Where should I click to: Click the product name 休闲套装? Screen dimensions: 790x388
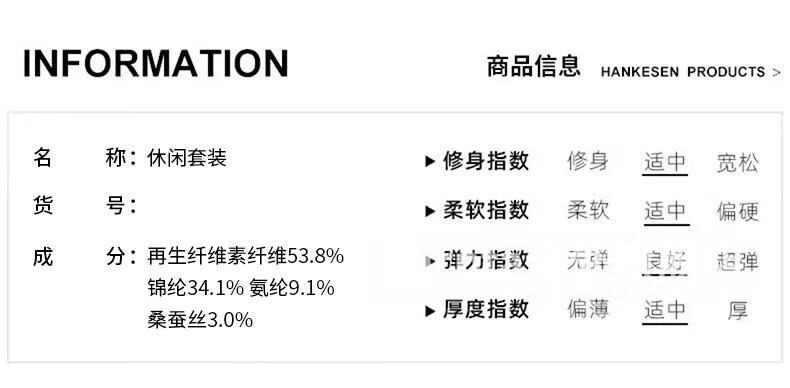[187, 158]
